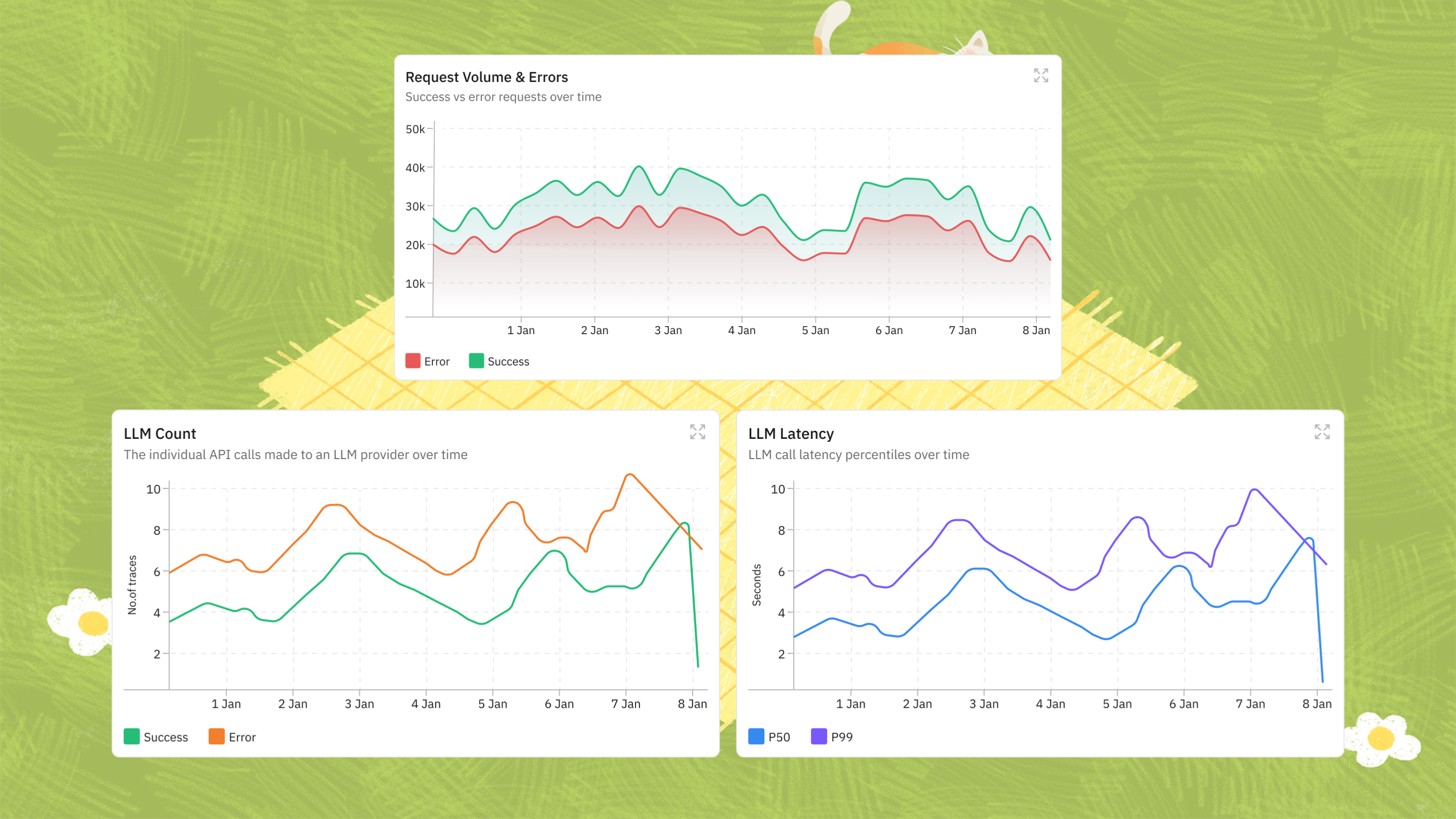Click 'LLM call latency percentiles over time' subtitle

[x=858, y=454]
